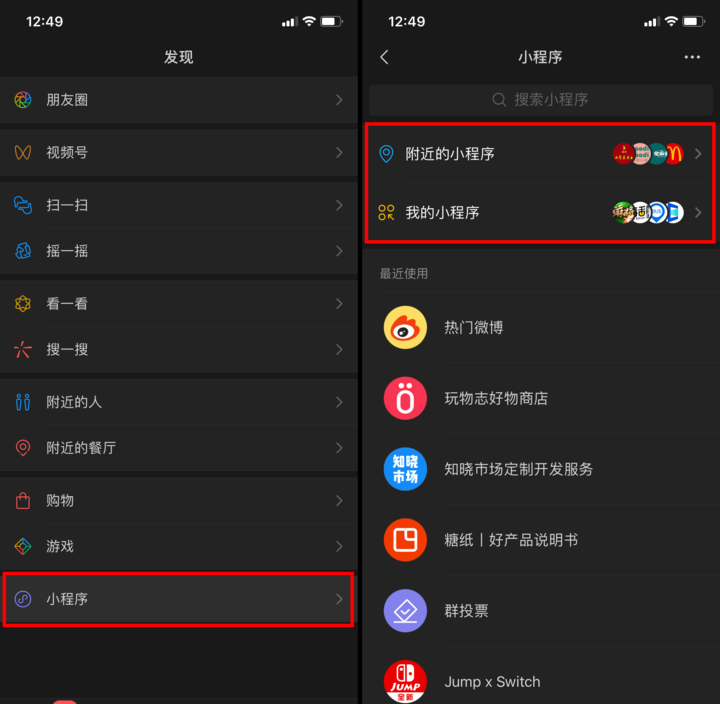Open 热门微博 Weibo mini program icon

(405, 327)
